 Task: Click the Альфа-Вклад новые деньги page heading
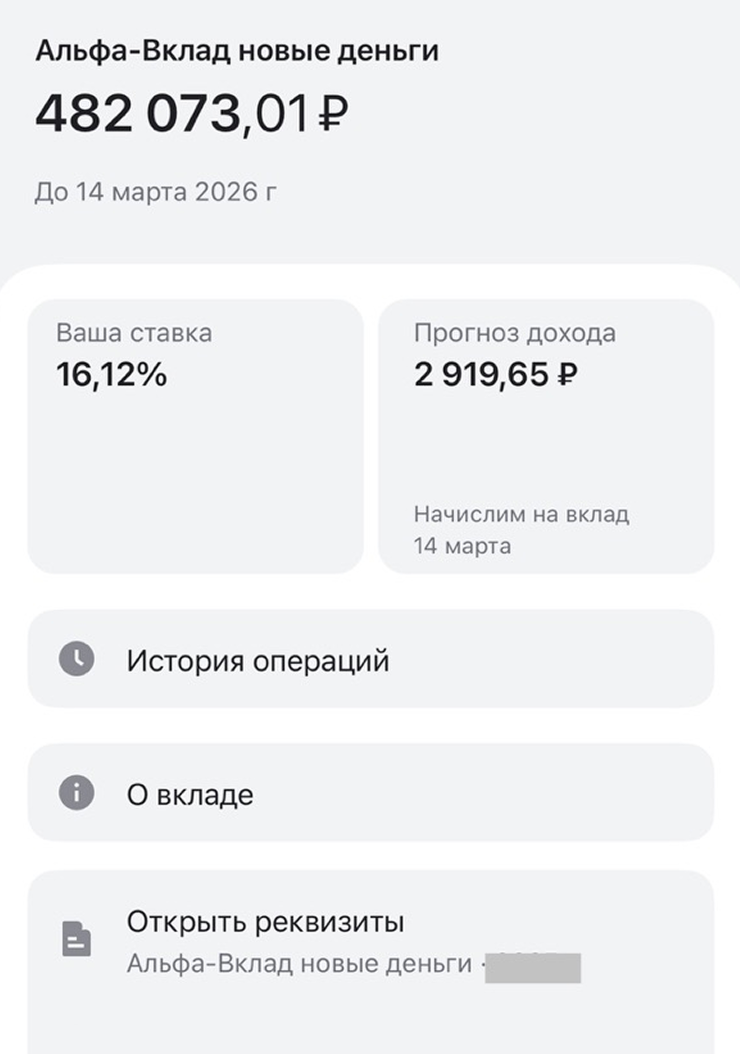point(236,51)
